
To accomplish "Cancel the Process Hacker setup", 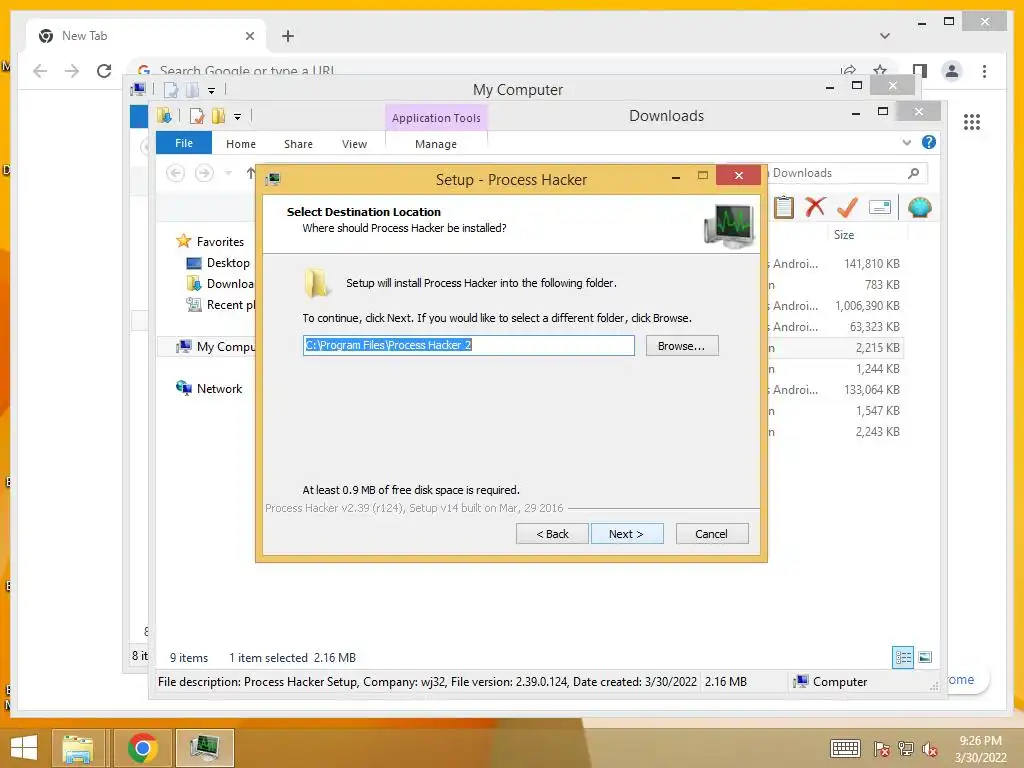I will pos(712,534).
